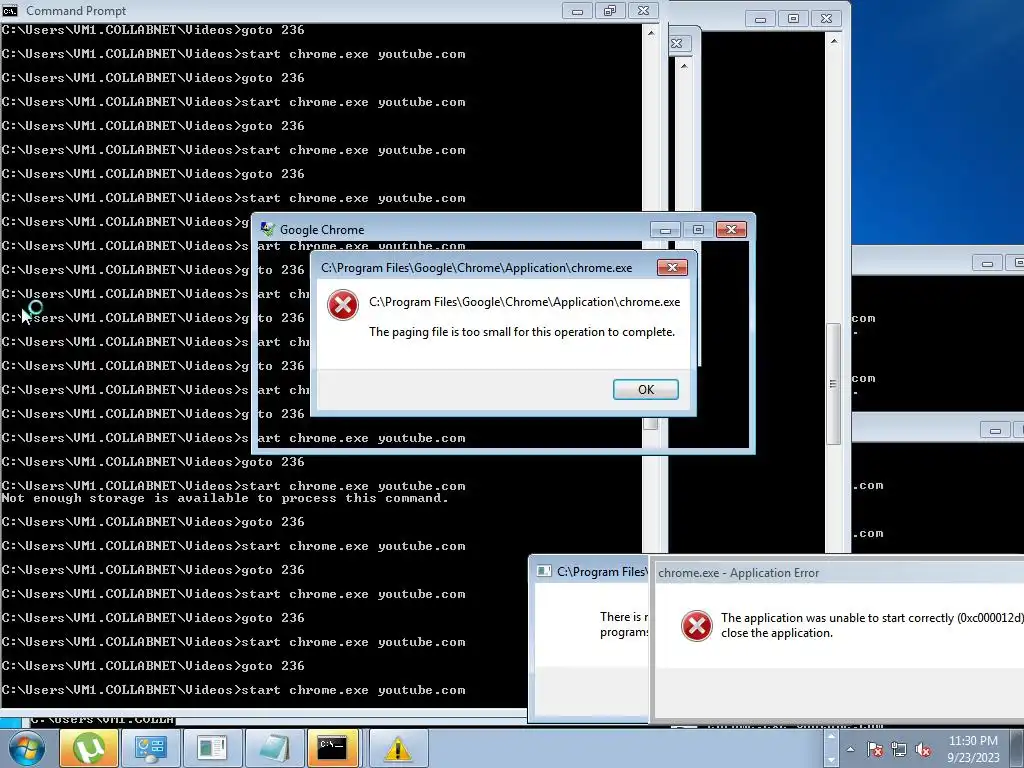Click the taskbar scroll up arrow

tap(831, 736)
